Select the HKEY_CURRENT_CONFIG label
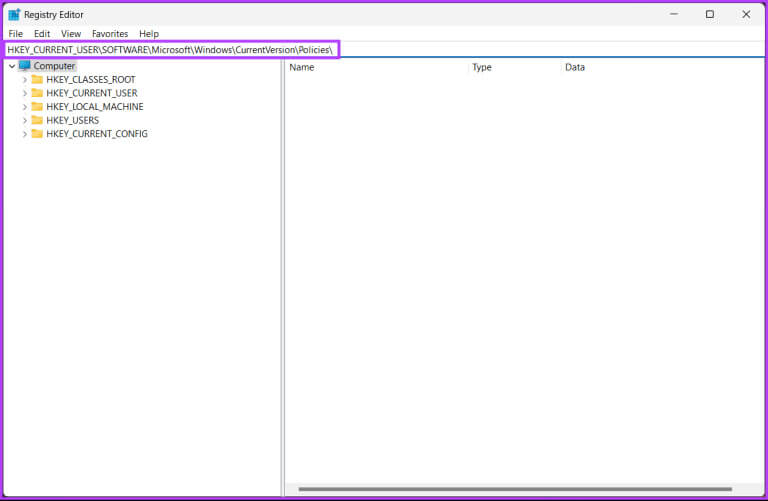This screenshot has width=768, height=501. click(96, 134)
